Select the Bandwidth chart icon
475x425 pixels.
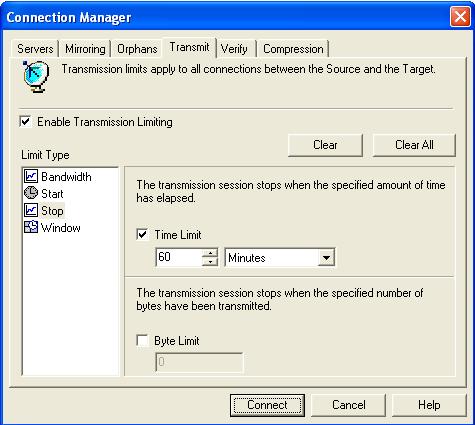coord(31,176)
